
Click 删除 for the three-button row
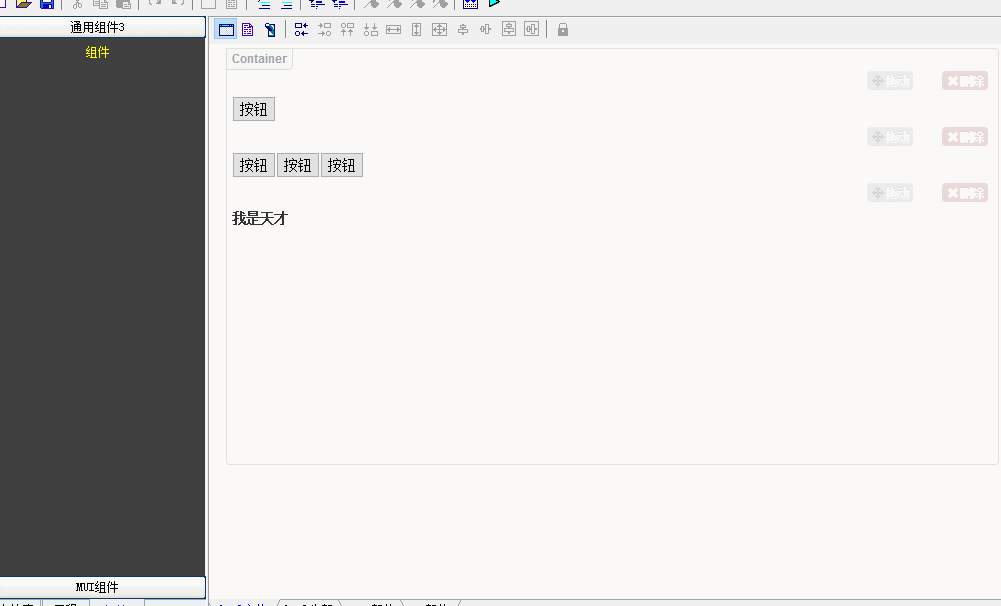(x=965, y=137)
